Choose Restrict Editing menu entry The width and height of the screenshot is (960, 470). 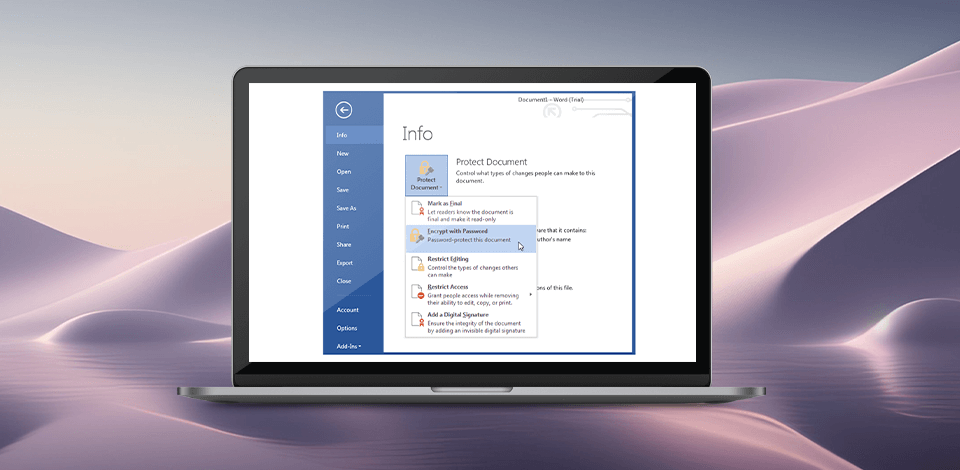coord(471,267)
